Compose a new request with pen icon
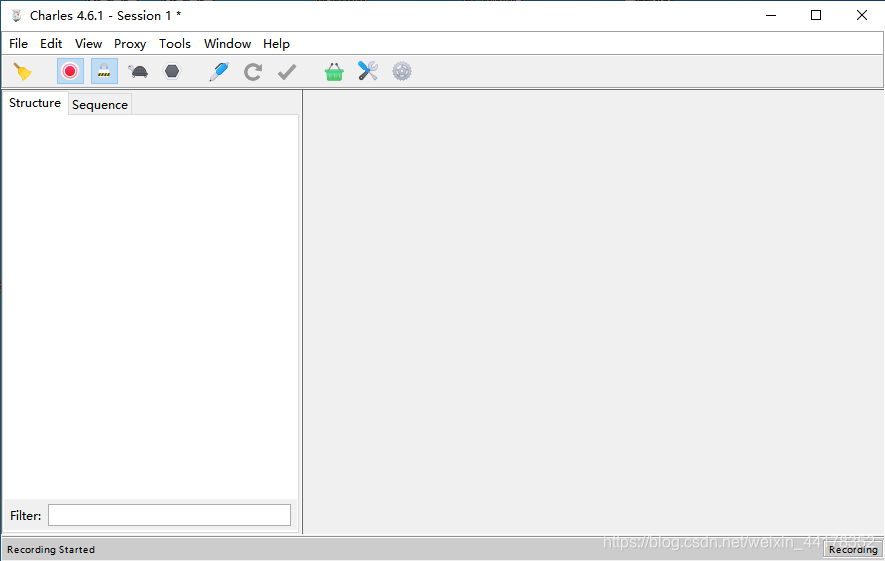885x561 pixels. (x=219, y=72)
